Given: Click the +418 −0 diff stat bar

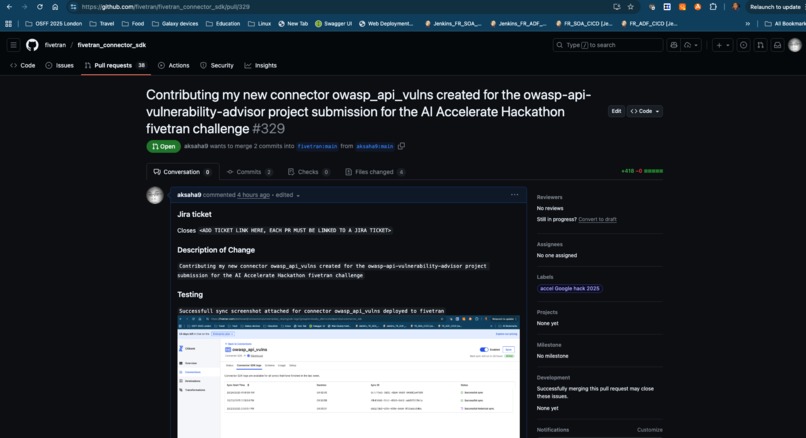Looking at the screenshot, I should coord(642,171).
